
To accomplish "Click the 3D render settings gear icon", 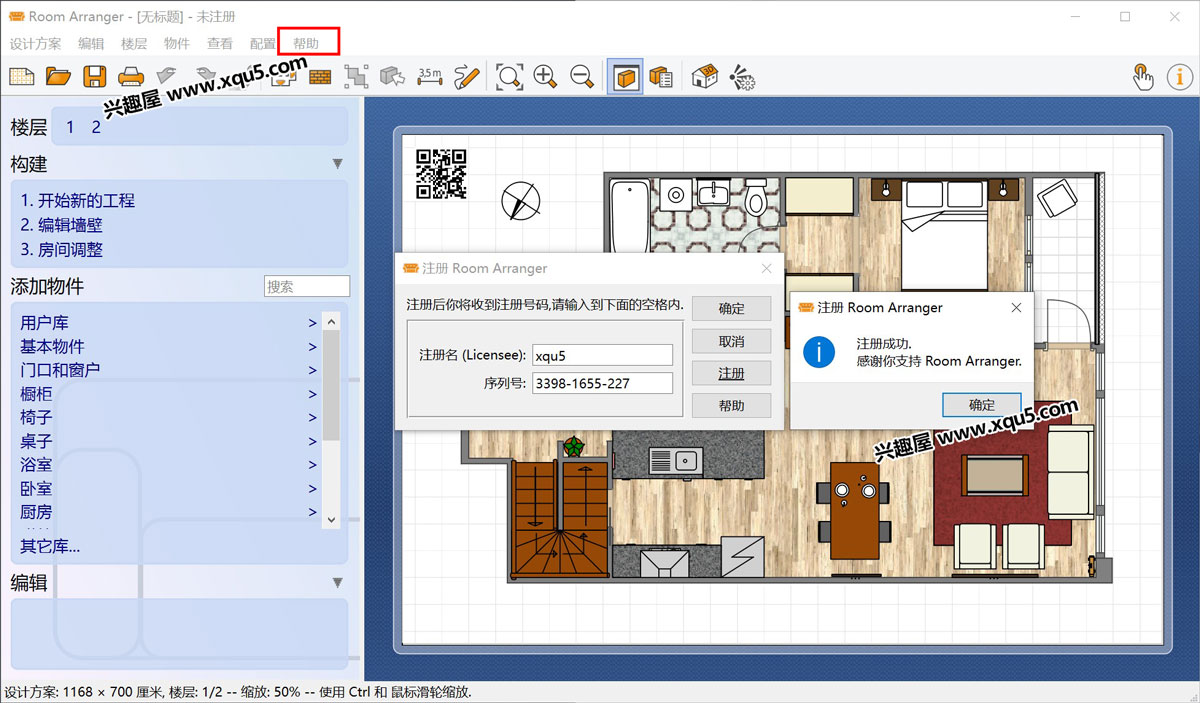I will click(742, 76).
